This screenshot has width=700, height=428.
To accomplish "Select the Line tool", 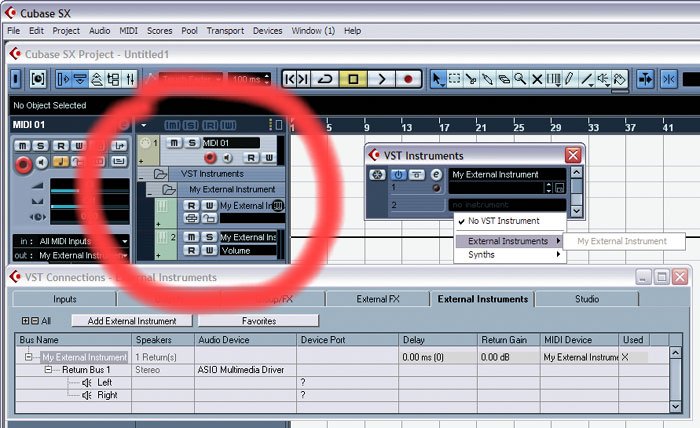I will [586, 79].
